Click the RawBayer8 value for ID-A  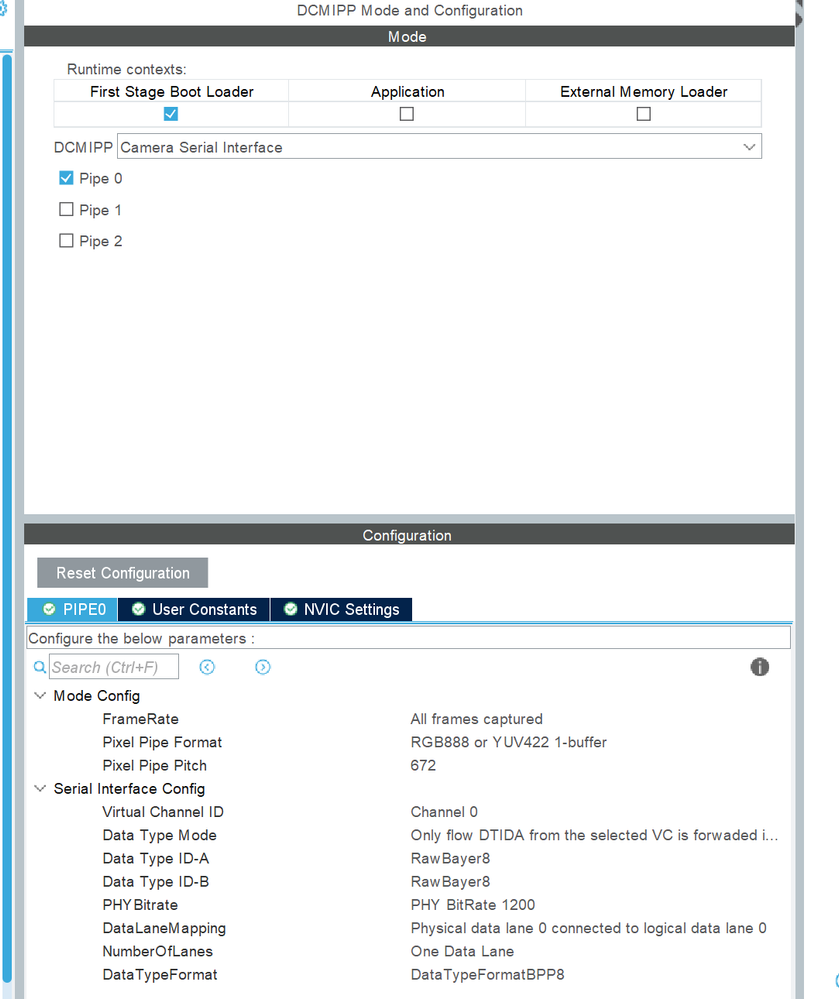click(450, 858)
